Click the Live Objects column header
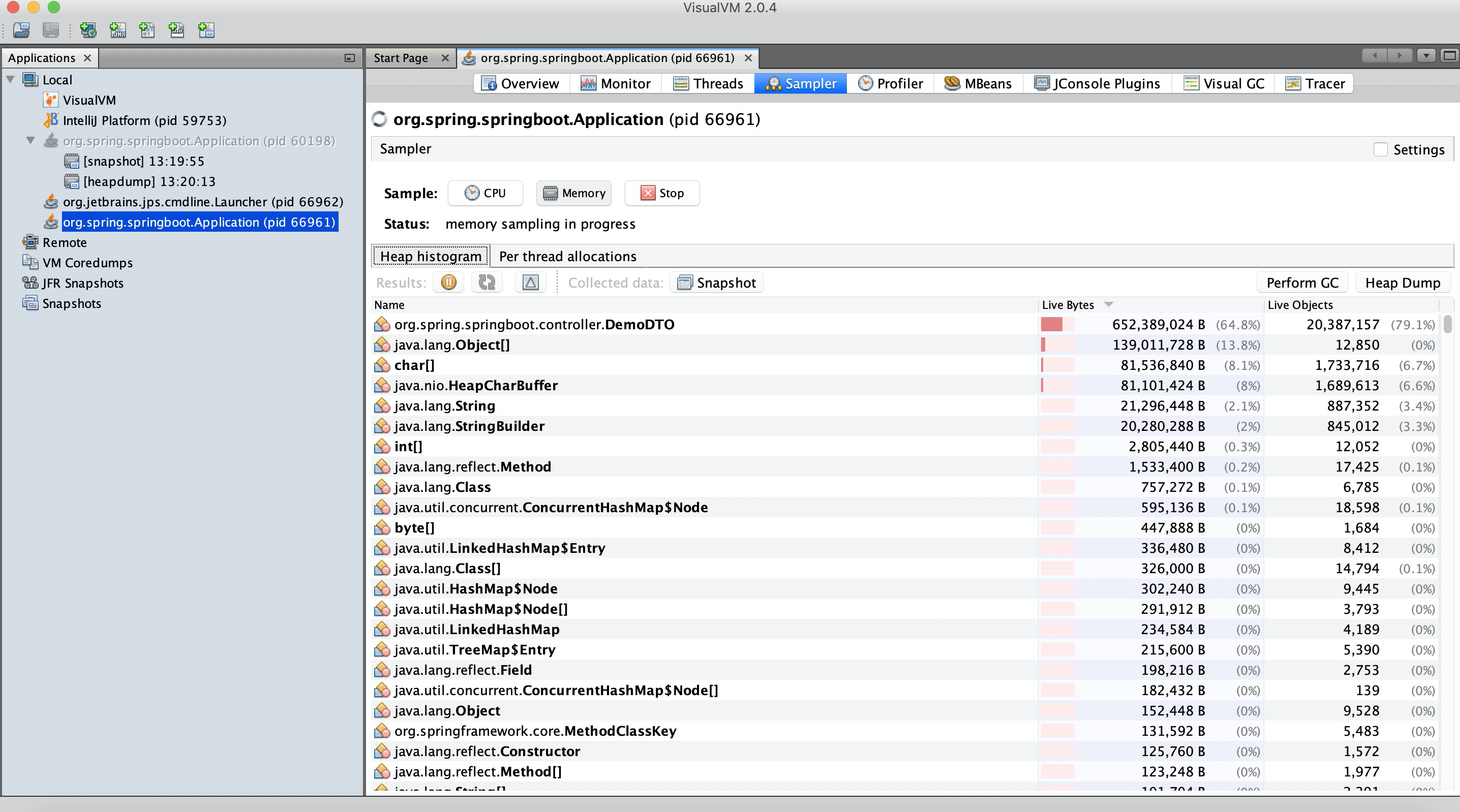 pyautogui.click(x=1351, y=305)
